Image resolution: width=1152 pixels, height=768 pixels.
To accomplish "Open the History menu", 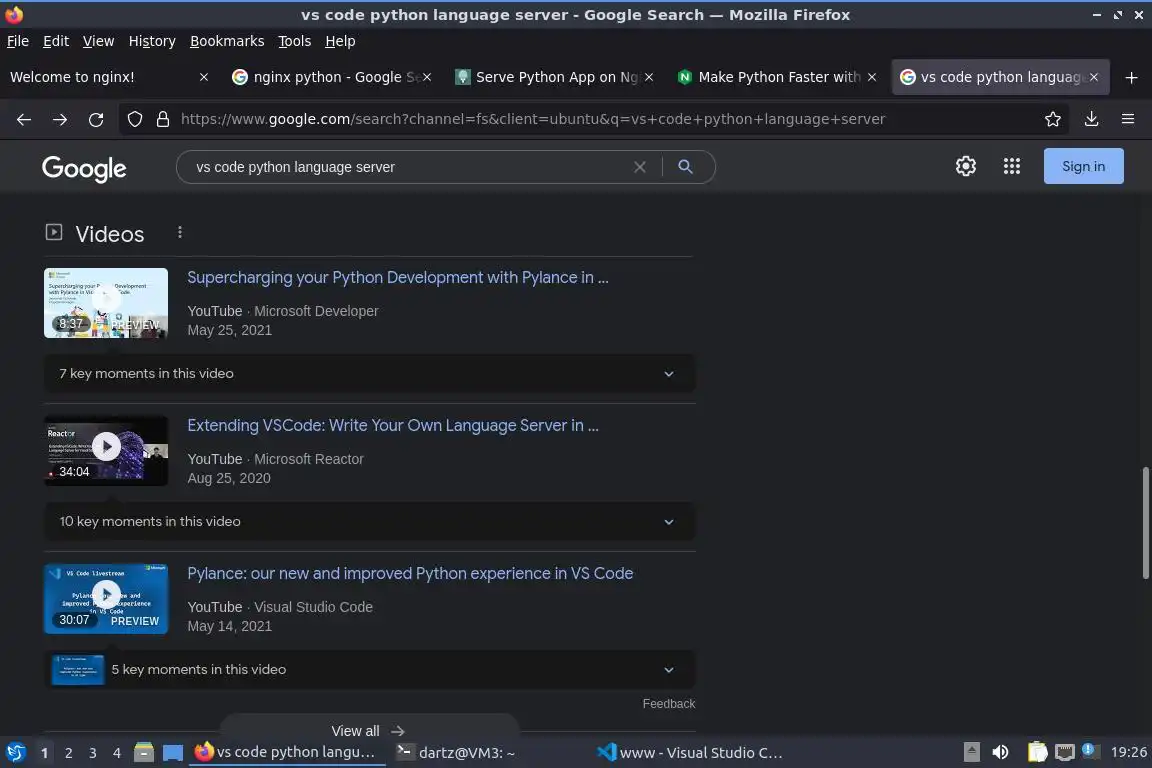I will tap(152, 41).
